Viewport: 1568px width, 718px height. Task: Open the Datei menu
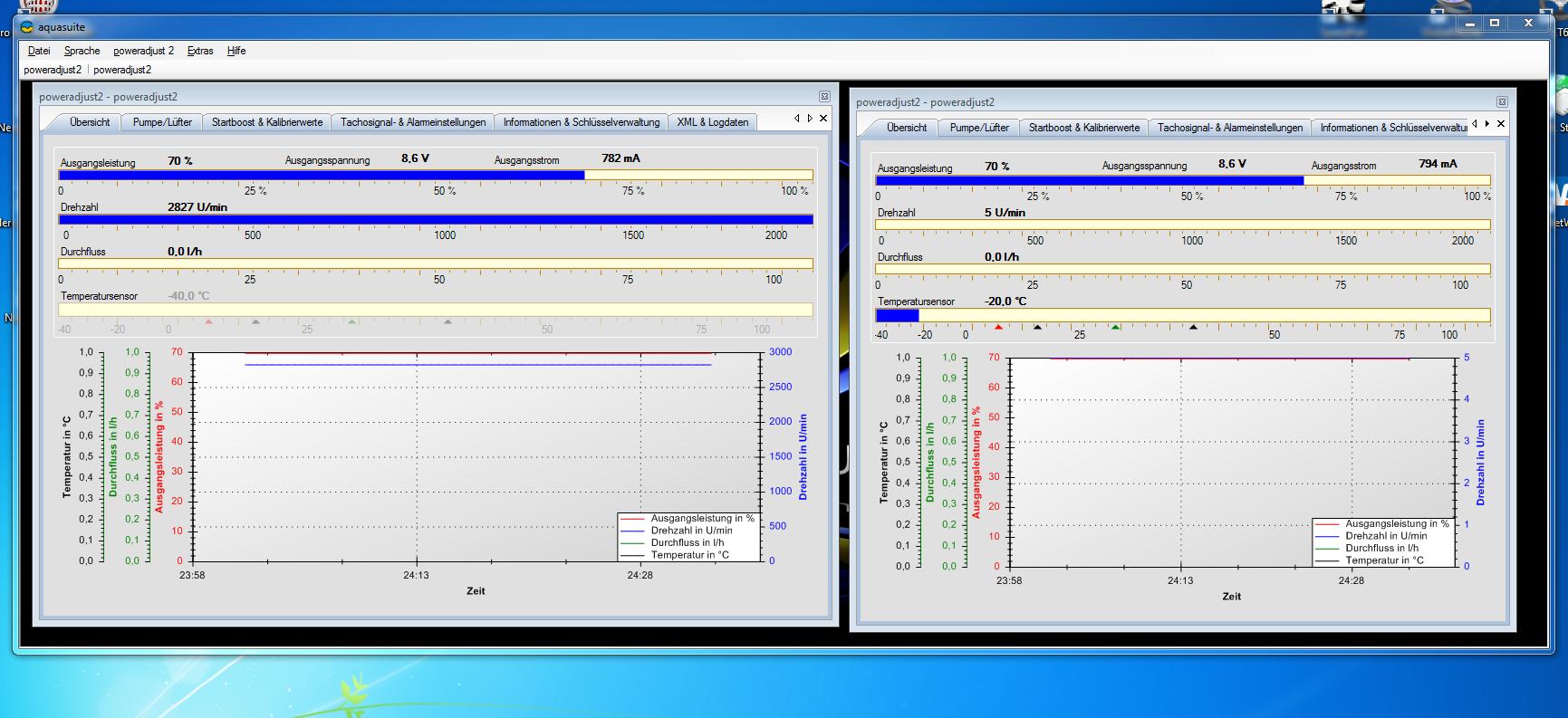[39, 51]
